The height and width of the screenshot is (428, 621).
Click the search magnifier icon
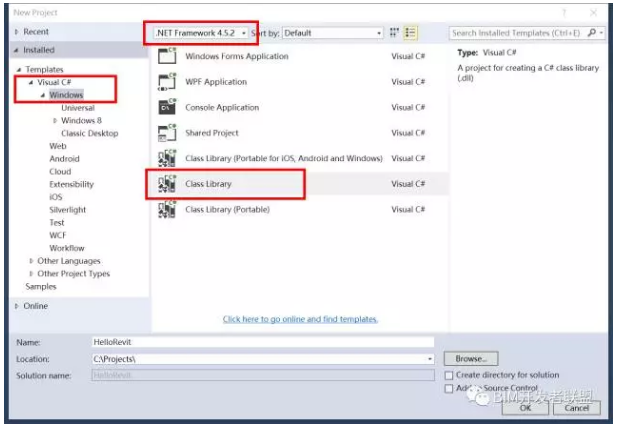tap(591, 32)
